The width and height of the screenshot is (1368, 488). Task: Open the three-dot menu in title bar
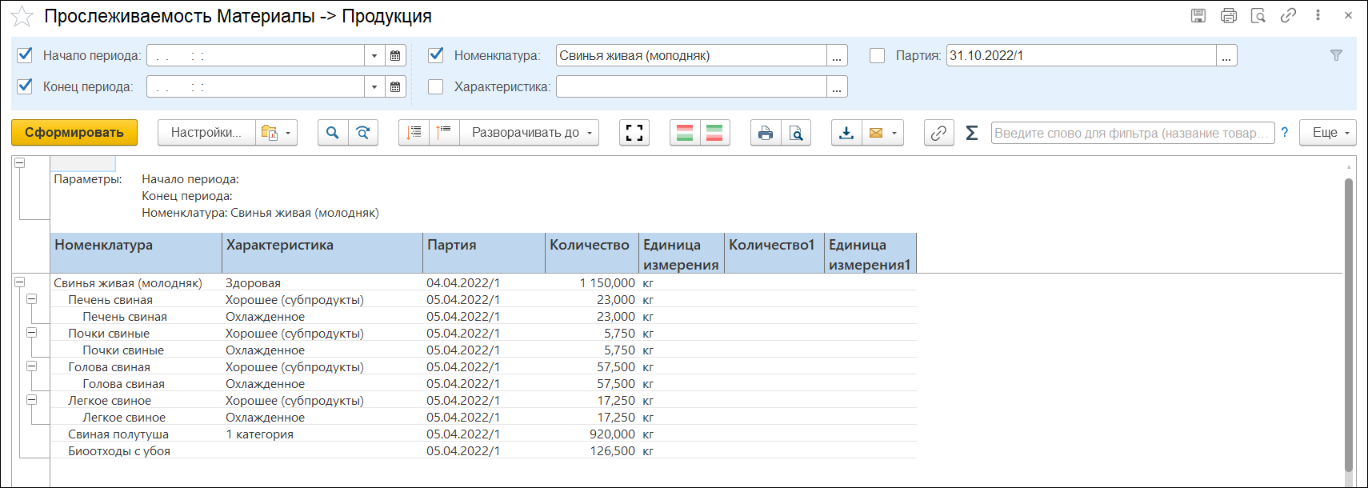(x=1318, y=16)
